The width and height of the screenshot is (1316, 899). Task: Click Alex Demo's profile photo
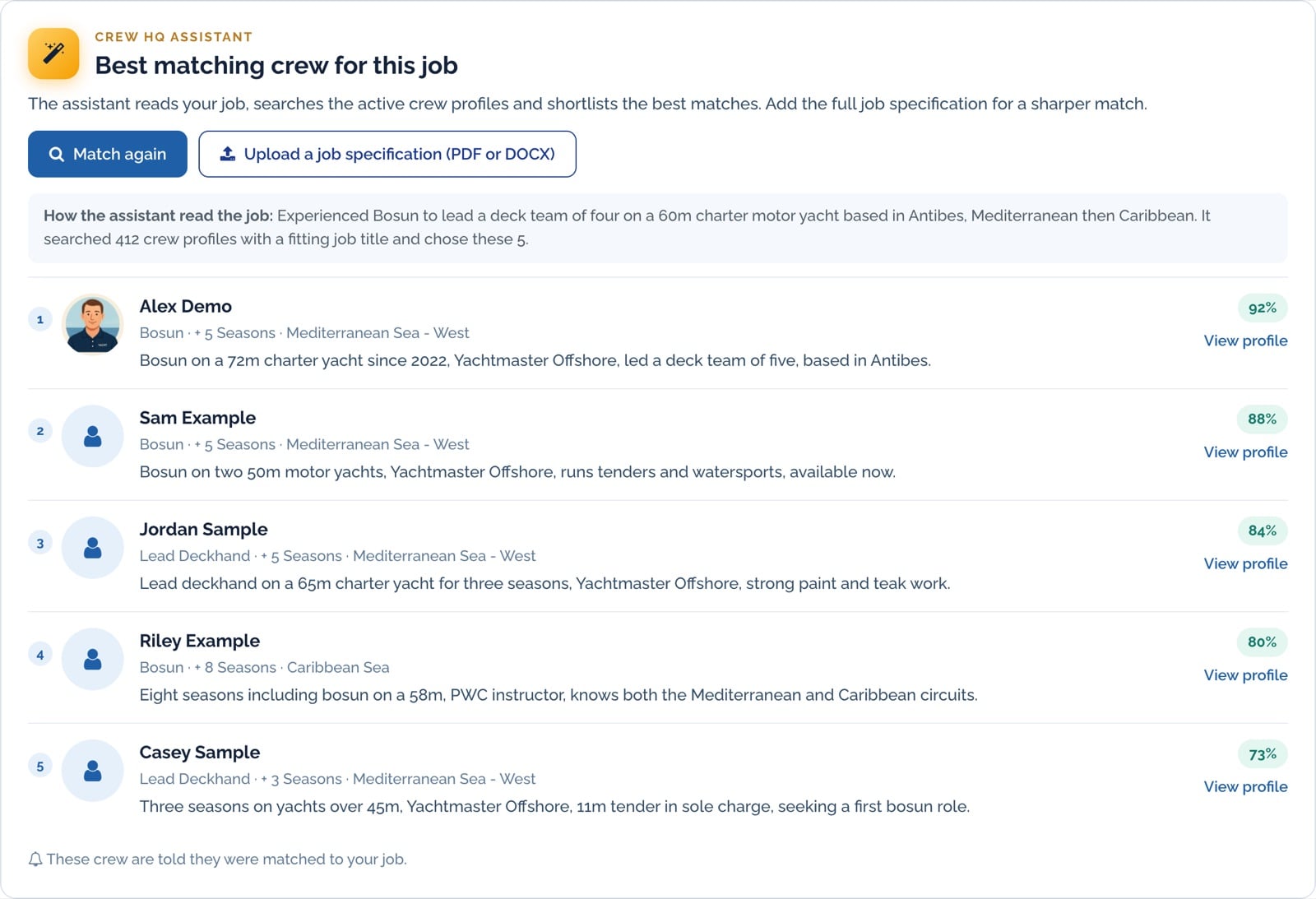93,324
